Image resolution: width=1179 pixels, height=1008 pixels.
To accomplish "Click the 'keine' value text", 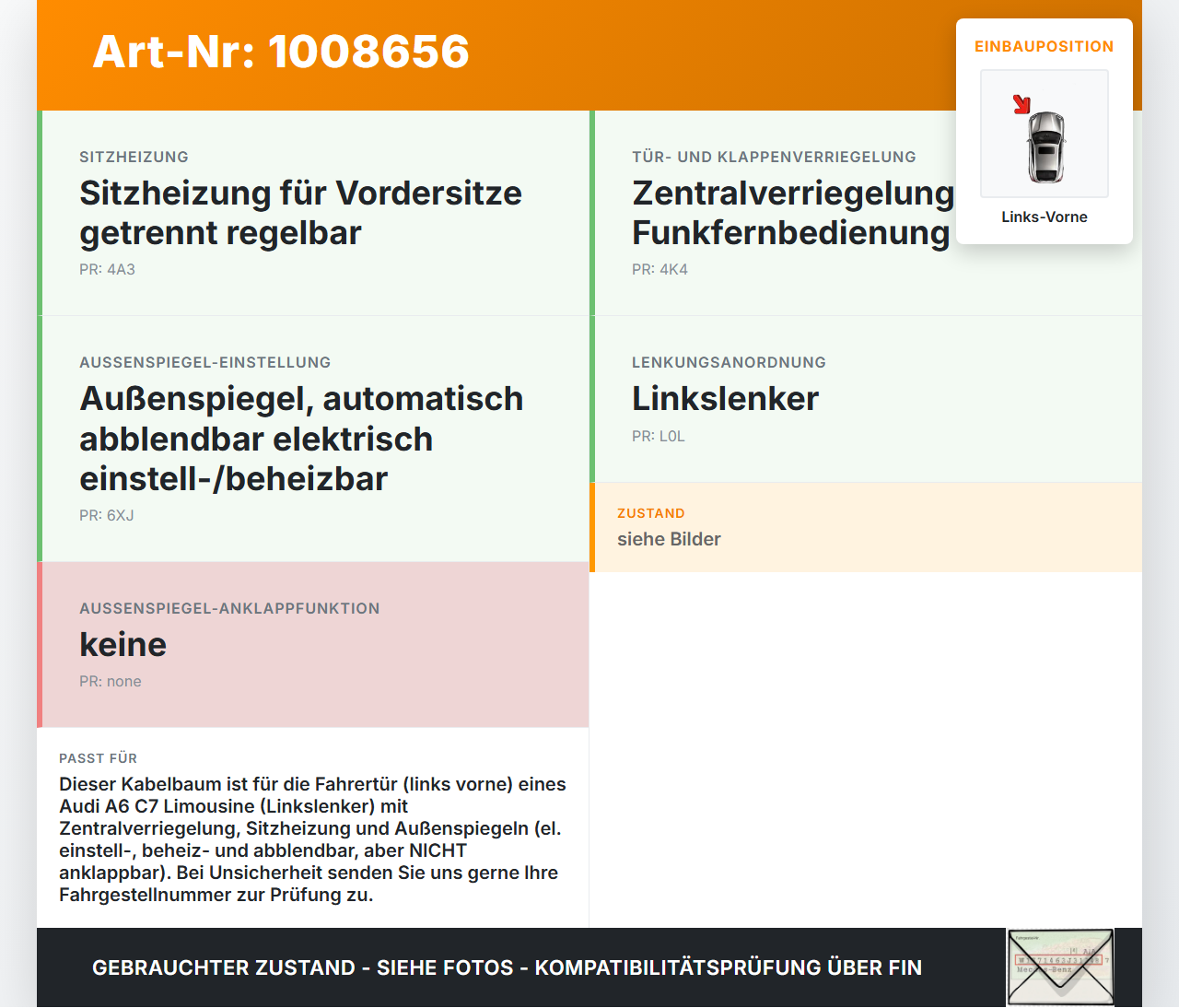I will (x=123, y=645).
